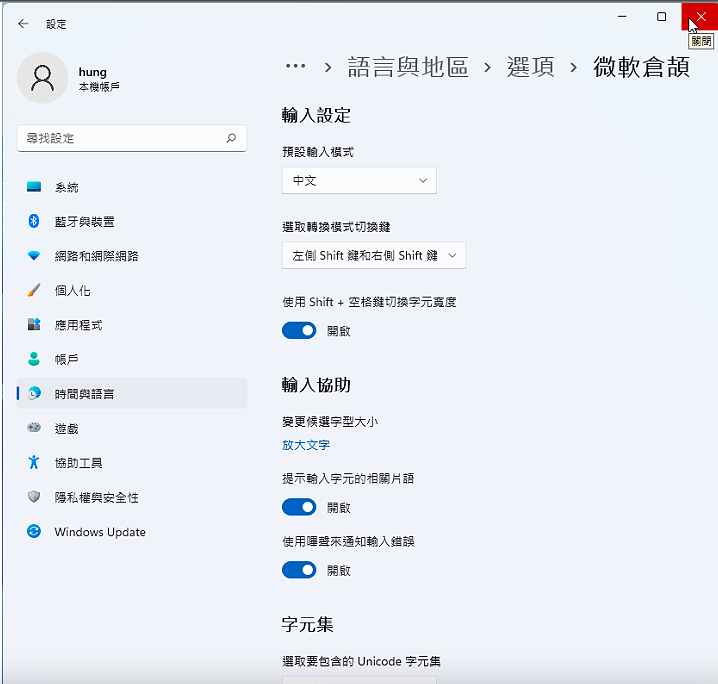Close the 設定 window
The image size is (718, 684).
tap(700, 16)
